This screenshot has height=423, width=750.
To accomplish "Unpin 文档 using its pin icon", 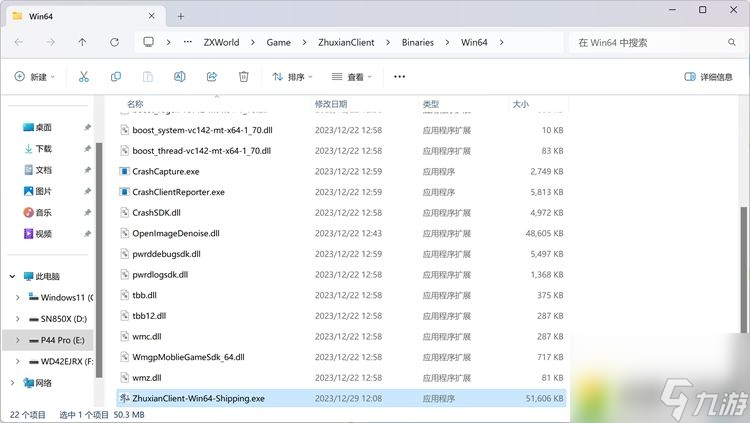I will [87, 170].
